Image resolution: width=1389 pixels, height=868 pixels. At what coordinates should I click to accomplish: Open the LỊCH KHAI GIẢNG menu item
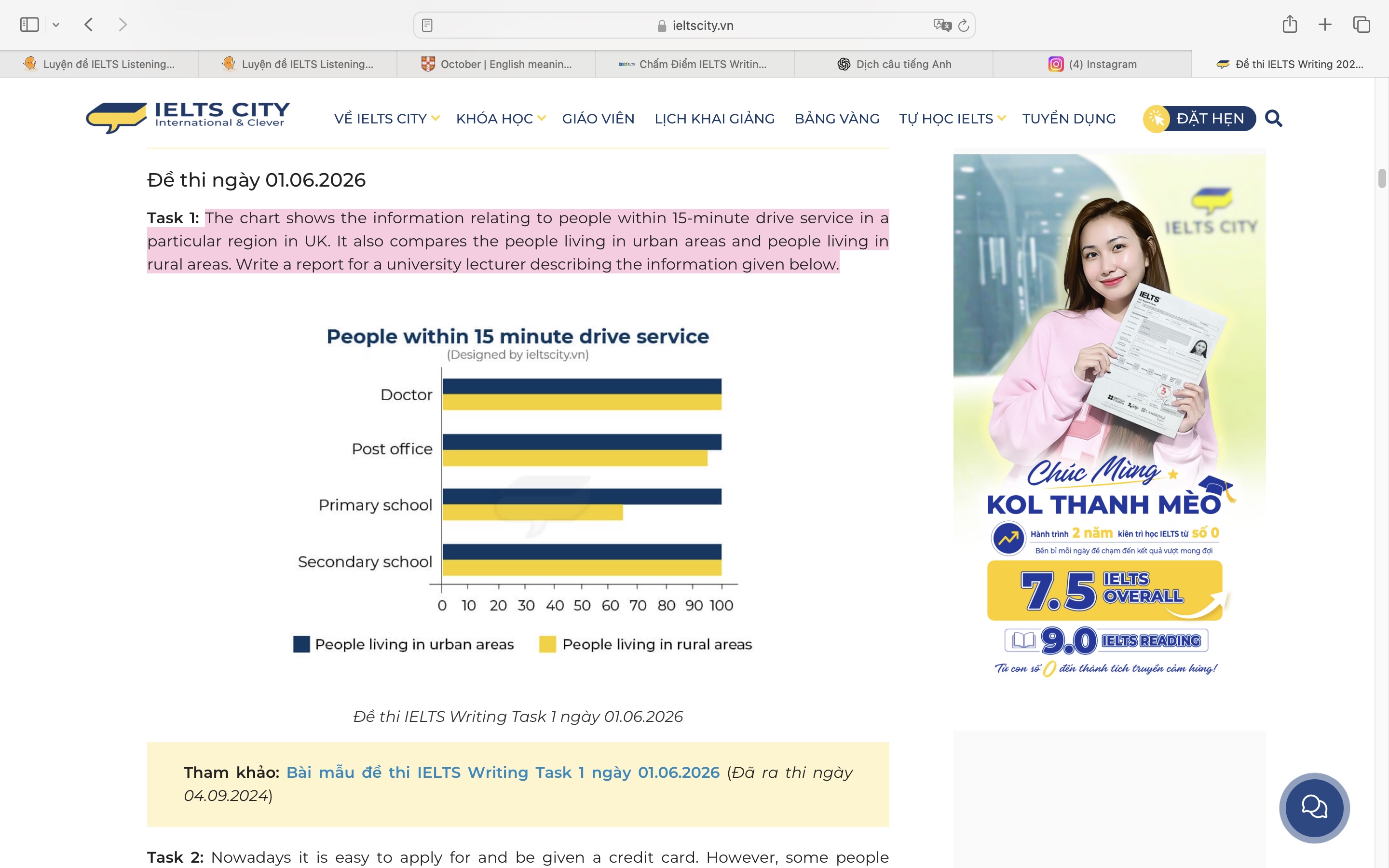point(714,119)
